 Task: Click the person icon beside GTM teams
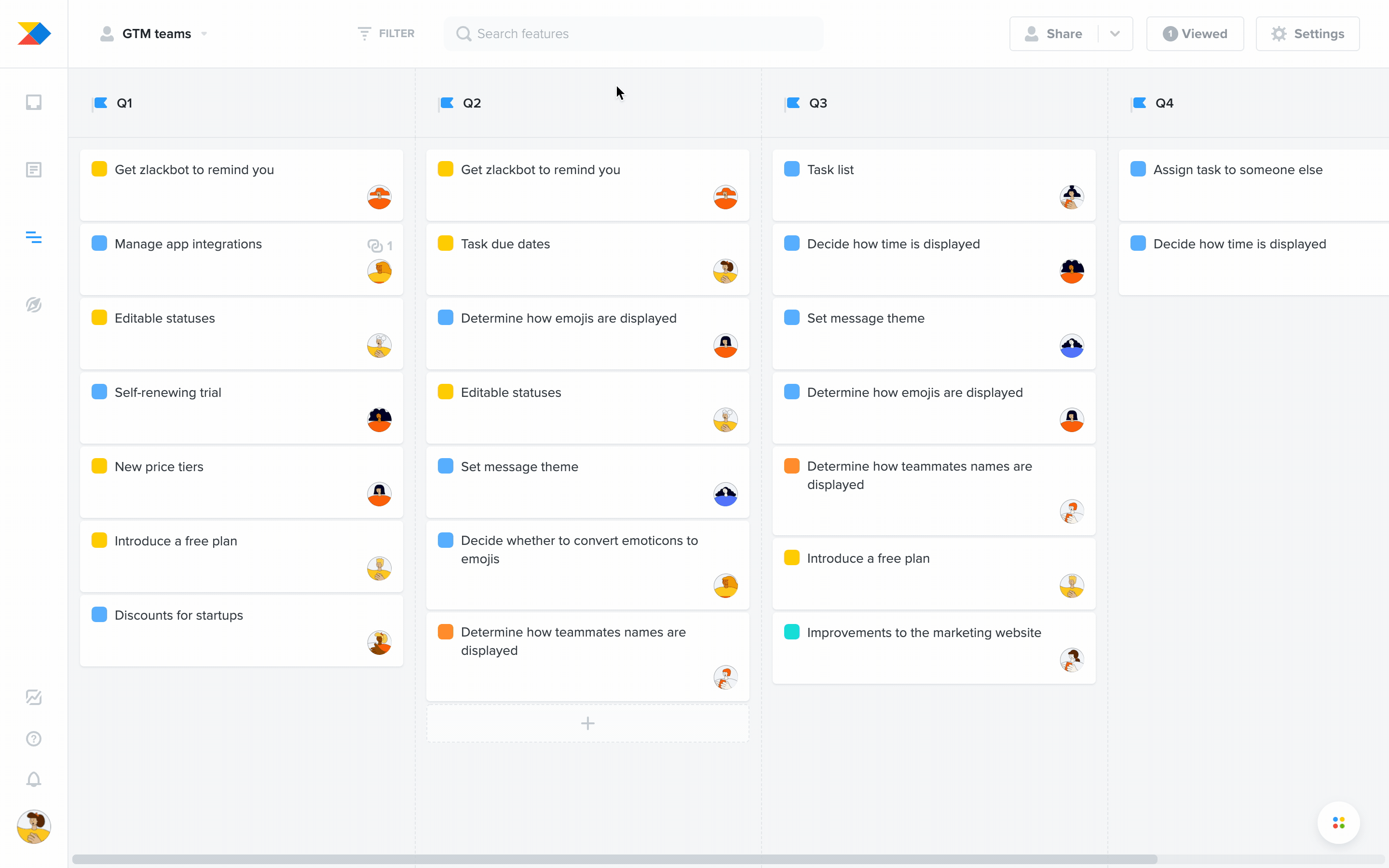coord(107,33)
